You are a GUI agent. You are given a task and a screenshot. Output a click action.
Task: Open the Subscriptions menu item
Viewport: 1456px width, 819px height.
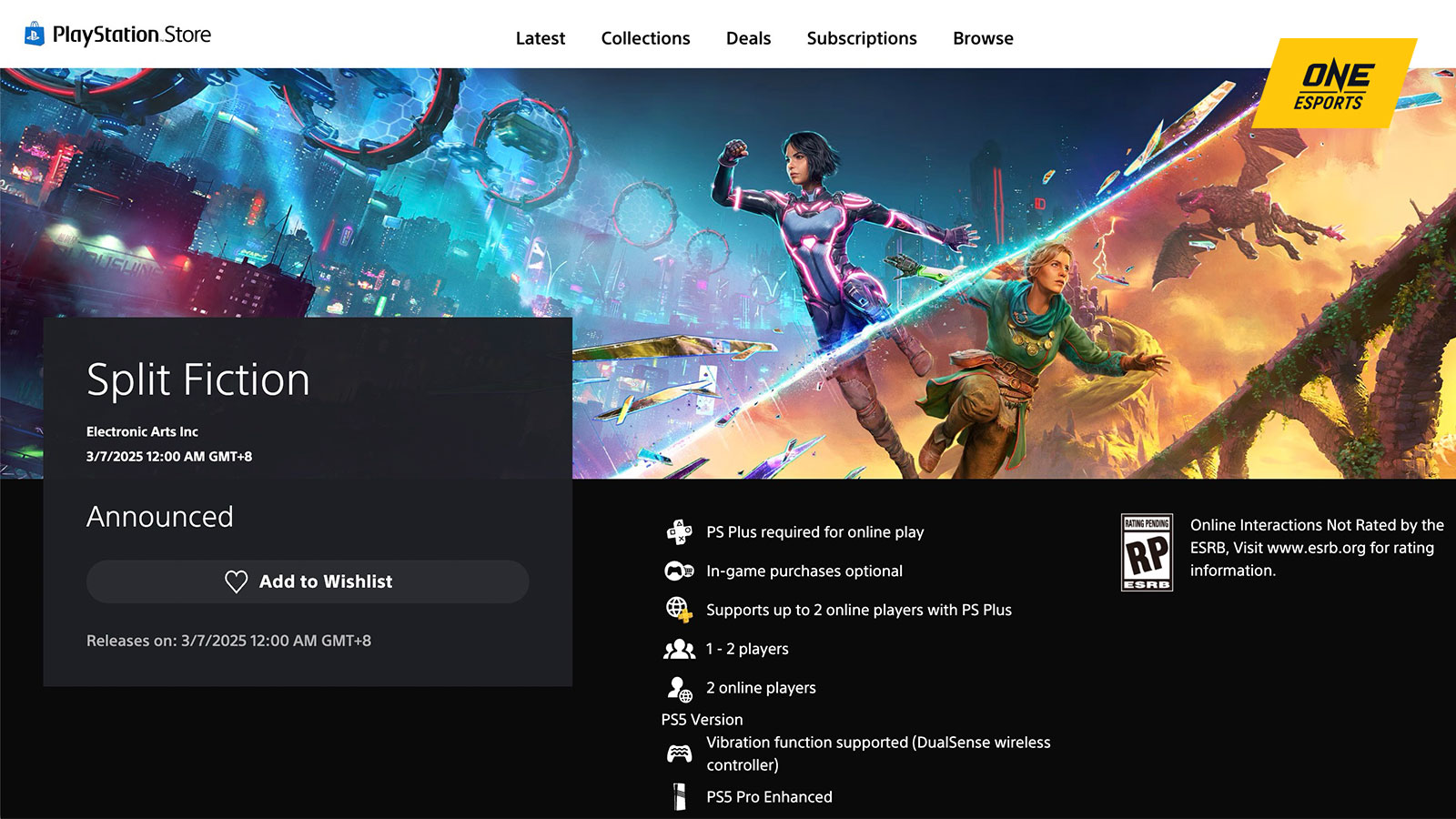tap(861, 38)
